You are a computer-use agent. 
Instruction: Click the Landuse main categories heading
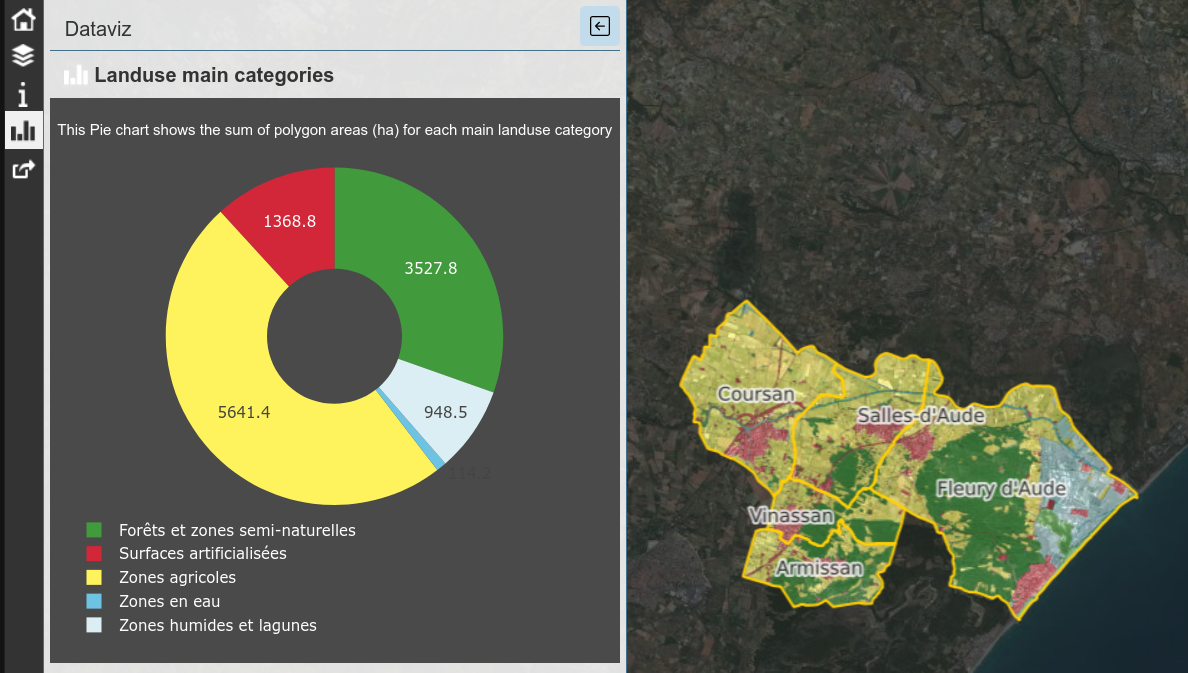coord(214,75)
